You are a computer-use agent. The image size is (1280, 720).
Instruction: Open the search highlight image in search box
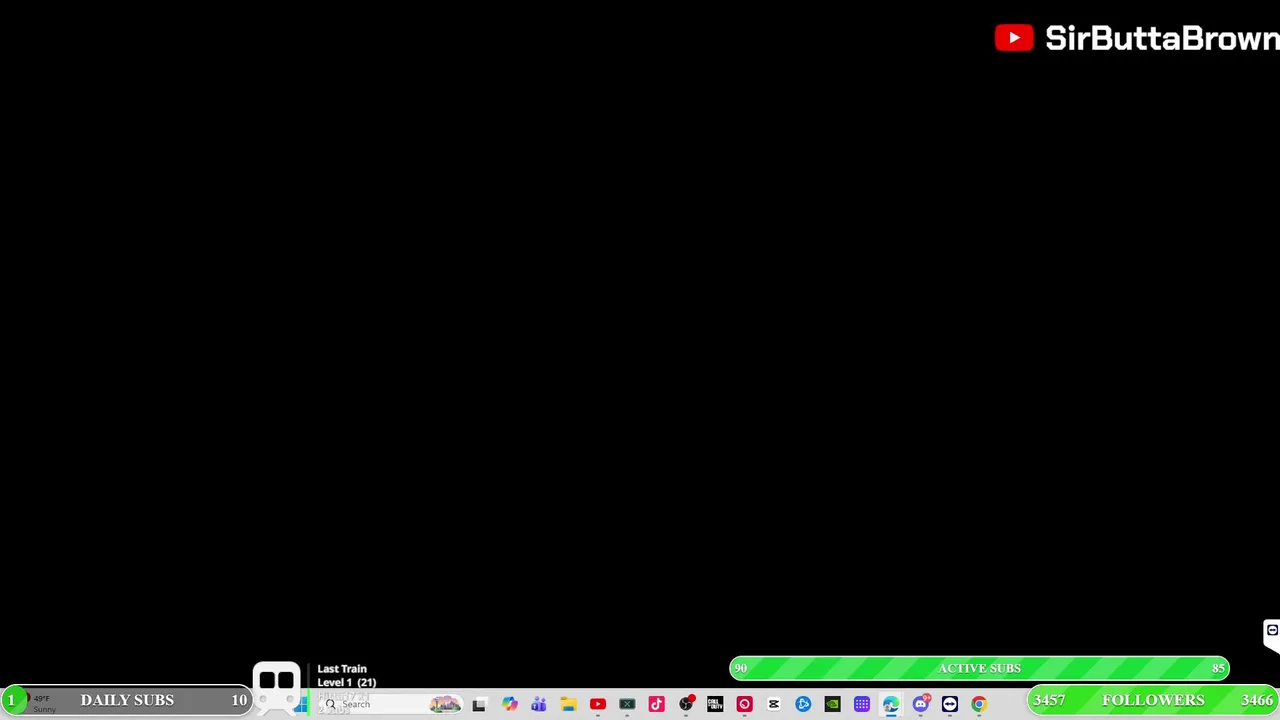click(x=445, y=705)
